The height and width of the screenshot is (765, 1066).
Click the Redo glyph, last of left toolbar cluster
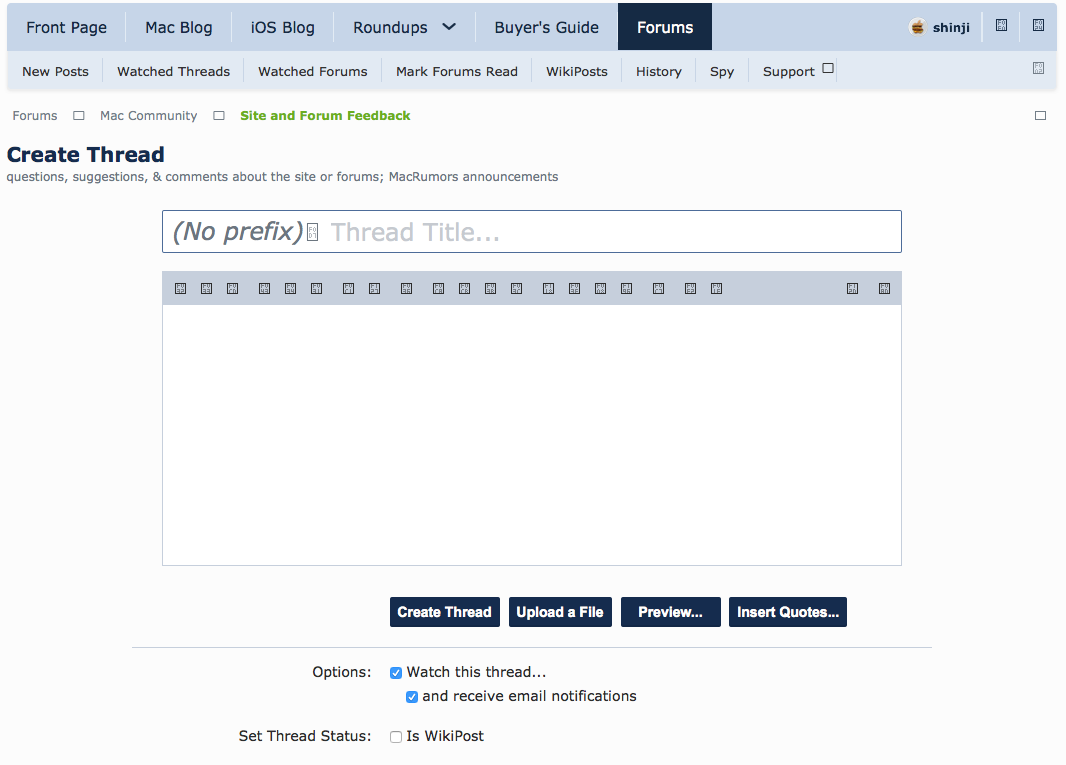pyautogui.click(x=717, y=288)
